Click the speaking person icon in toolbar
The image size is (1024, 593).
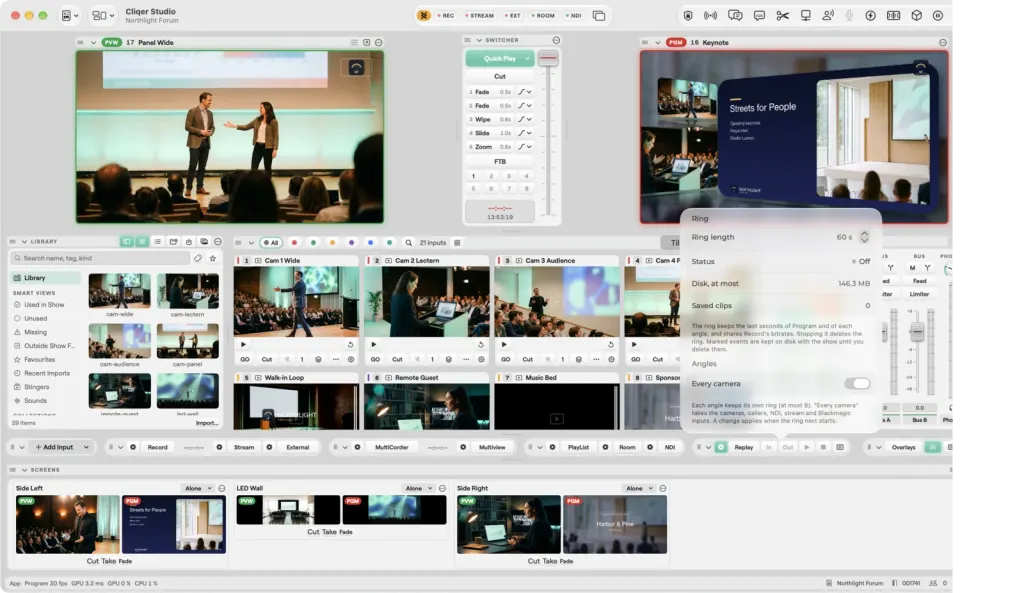827,16
